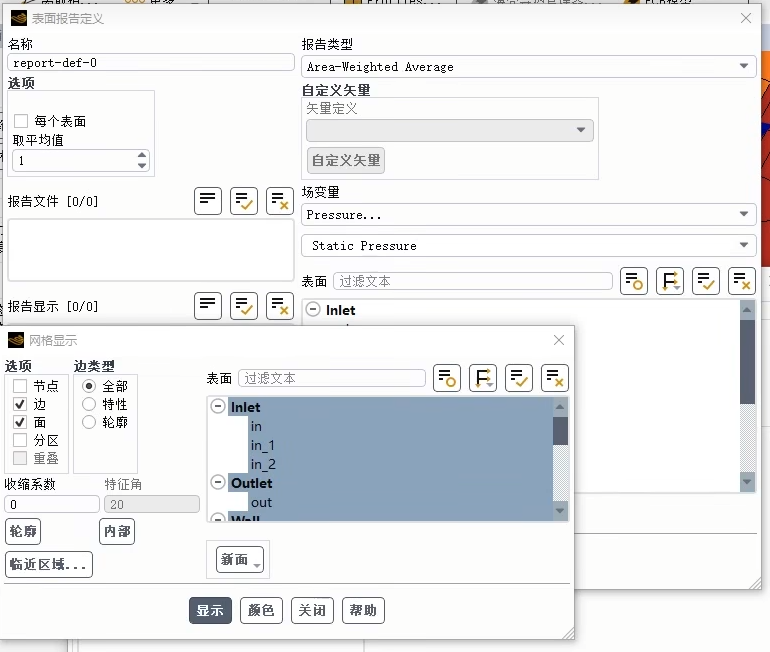Click the 轮廓 button below shrink factor
This screenshot has width=770, height=652.
[23, 531]
